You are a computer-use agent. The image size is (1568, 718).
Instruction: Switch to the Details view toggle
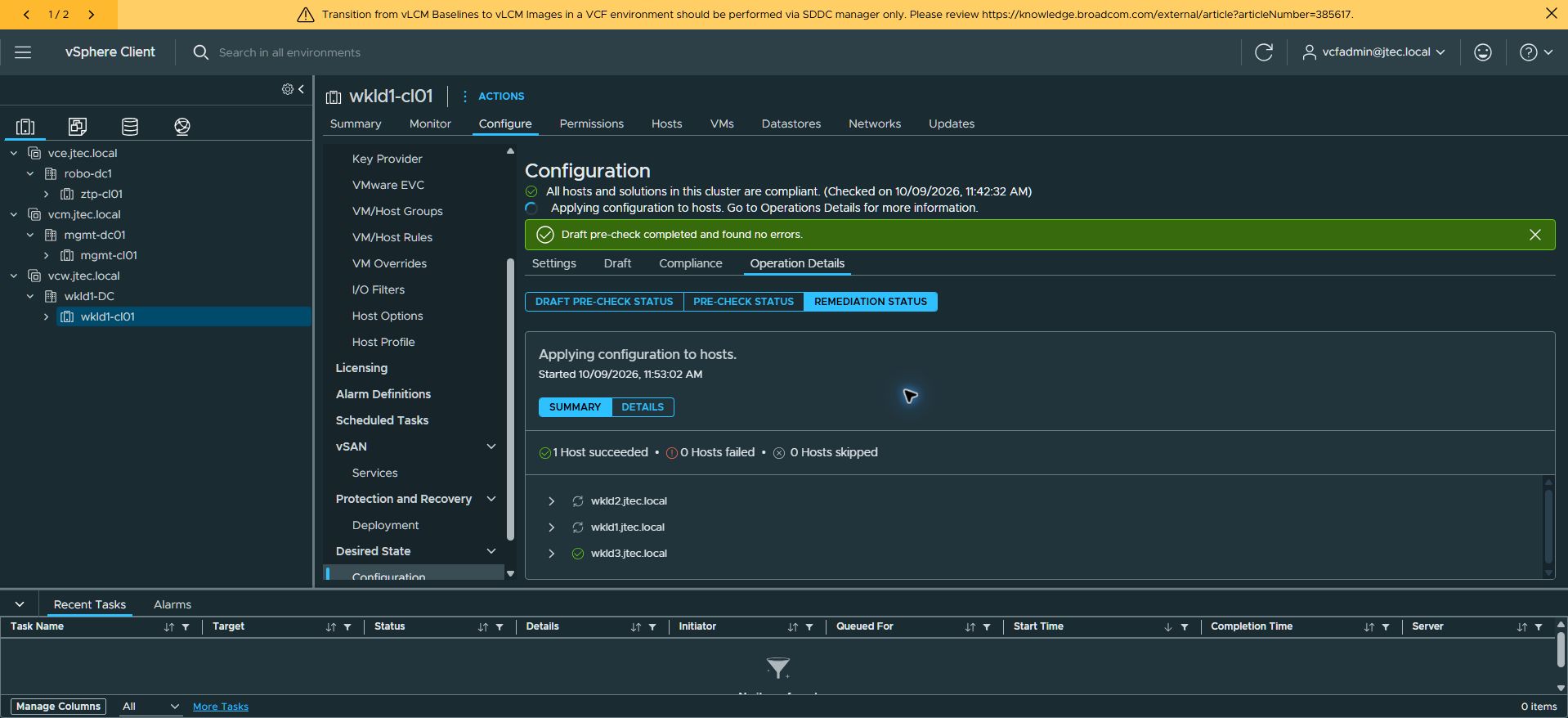coord(643,407)
